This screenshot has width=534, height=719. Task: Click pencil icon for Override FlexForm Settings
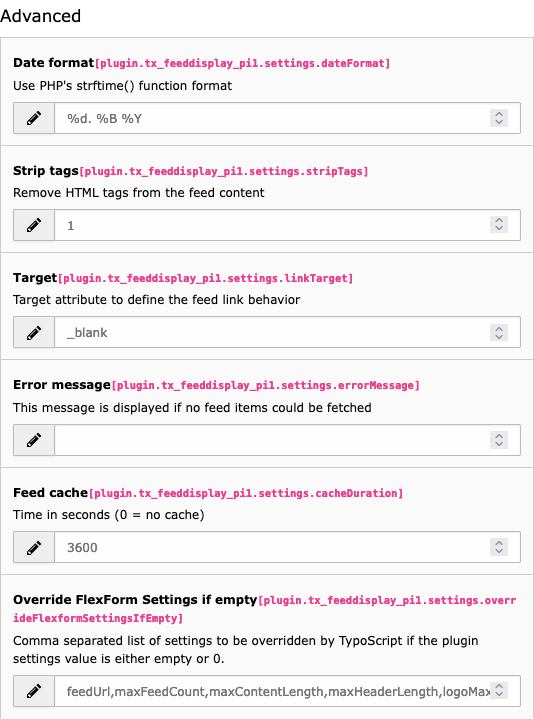(x=34, y=691)
